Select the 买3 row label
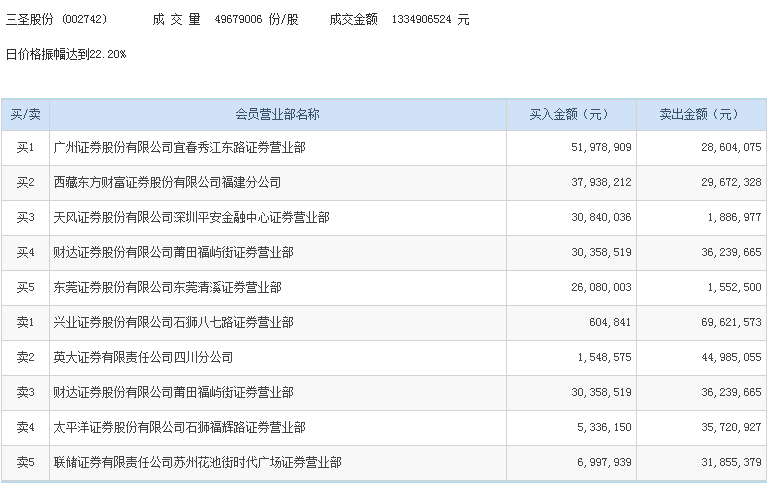 click(25, 218)
